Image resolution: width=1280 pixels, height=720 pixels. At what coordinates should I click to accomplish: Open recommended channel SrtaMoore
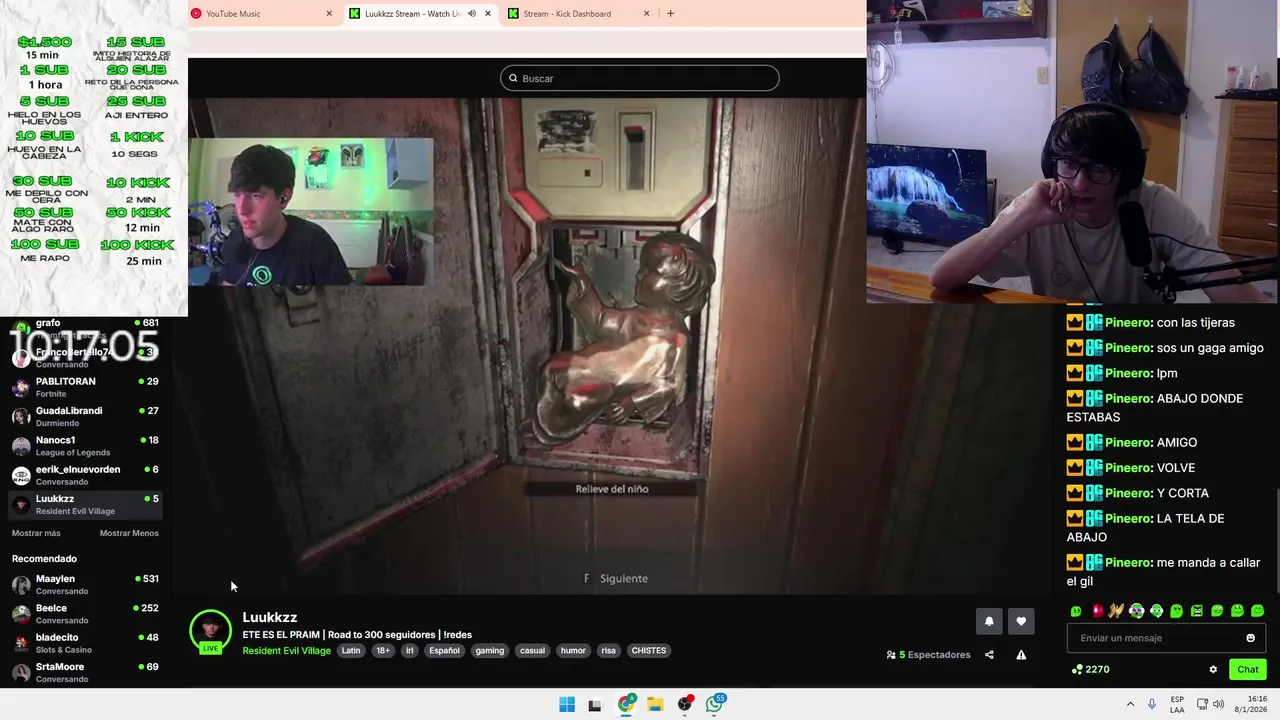click(x=85, y=672)
